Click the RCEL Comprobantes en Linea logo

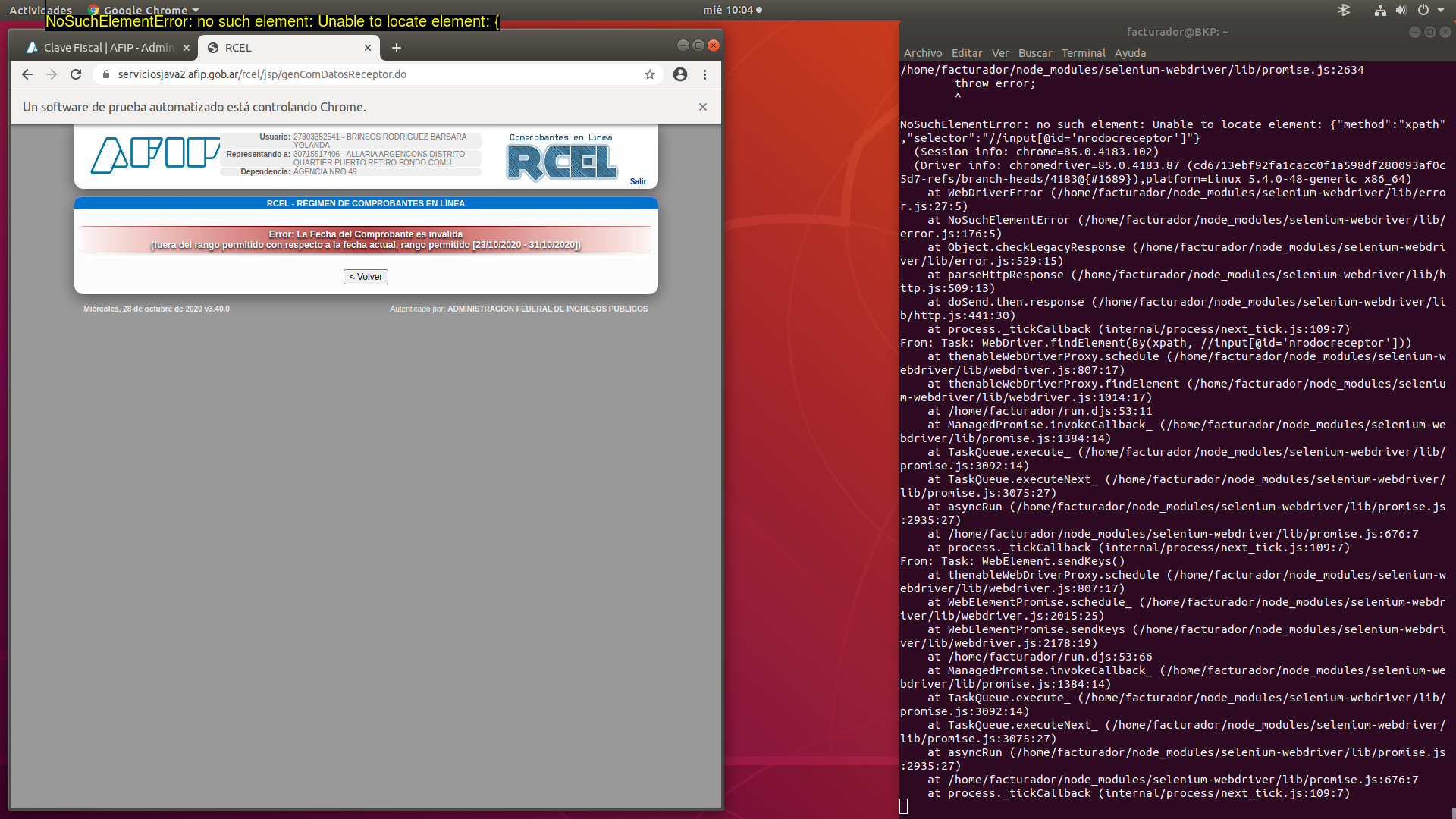coord(562,158)
